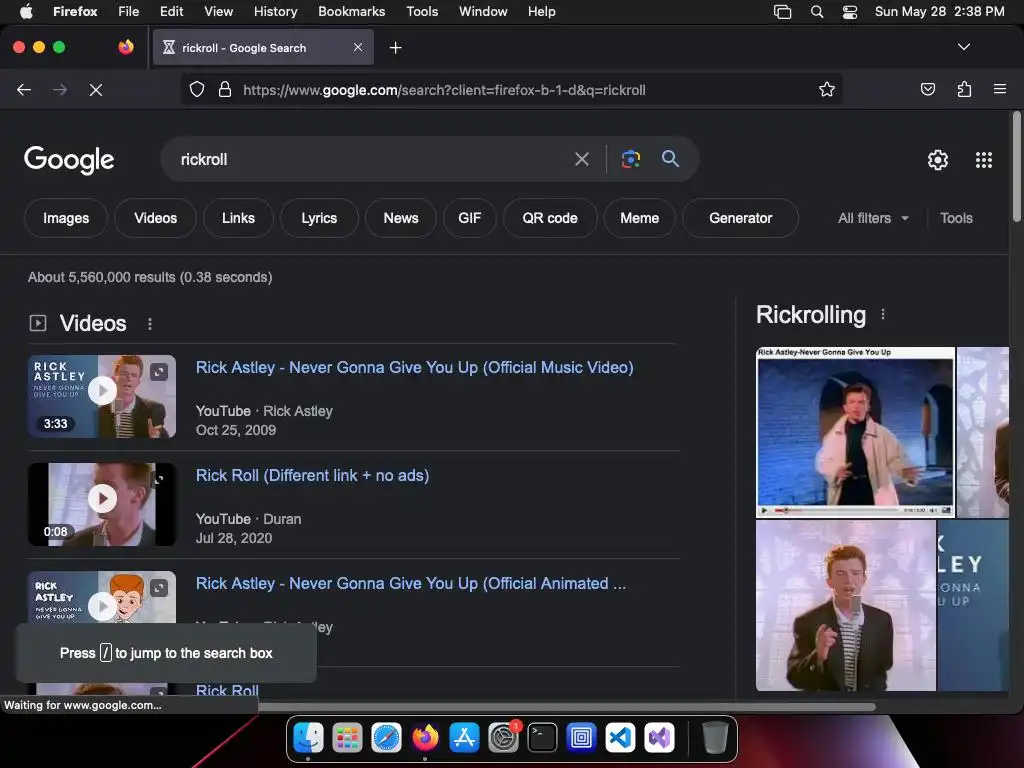
Task: Expand the All filters dropdown
Action: coord(873,218)
